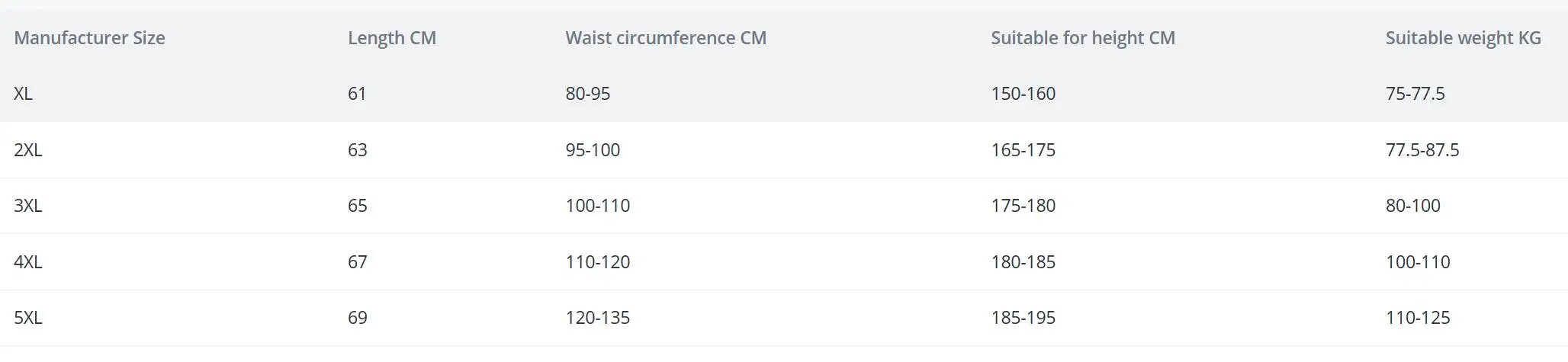This screenshot has width=1568, height=362.
Task: Click the waist value 120-135
Action: tap(597, 318)
